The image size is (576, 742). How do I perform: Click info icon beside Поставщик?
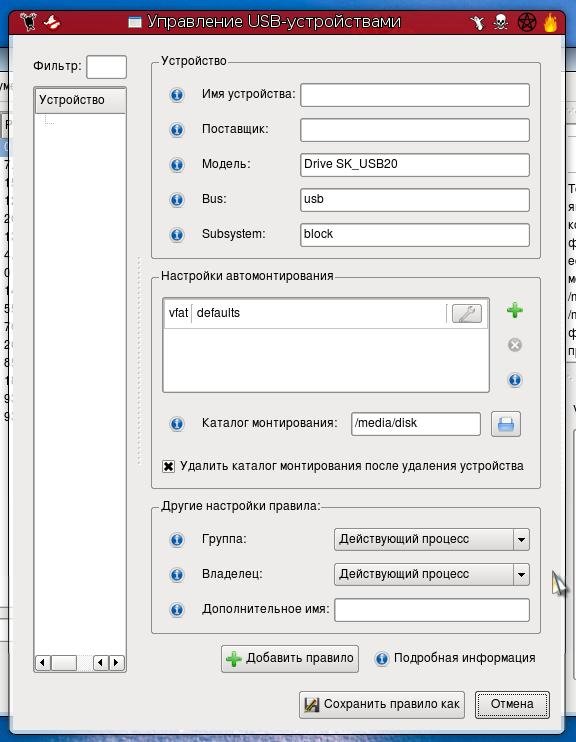(177, 129)
